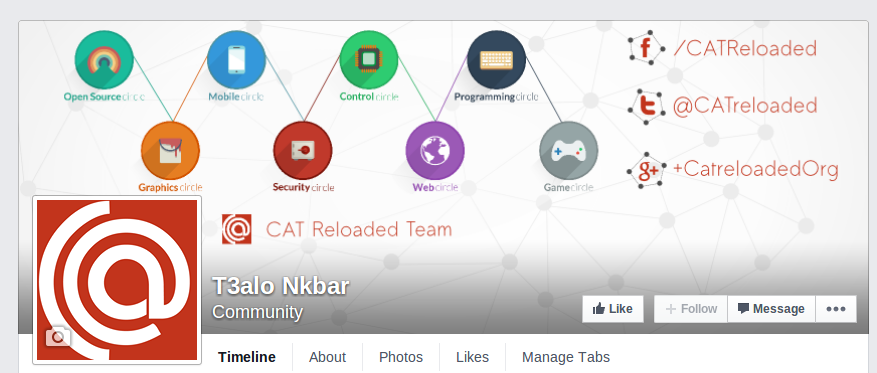Click the Programming circle label

(x=496, y=97)
